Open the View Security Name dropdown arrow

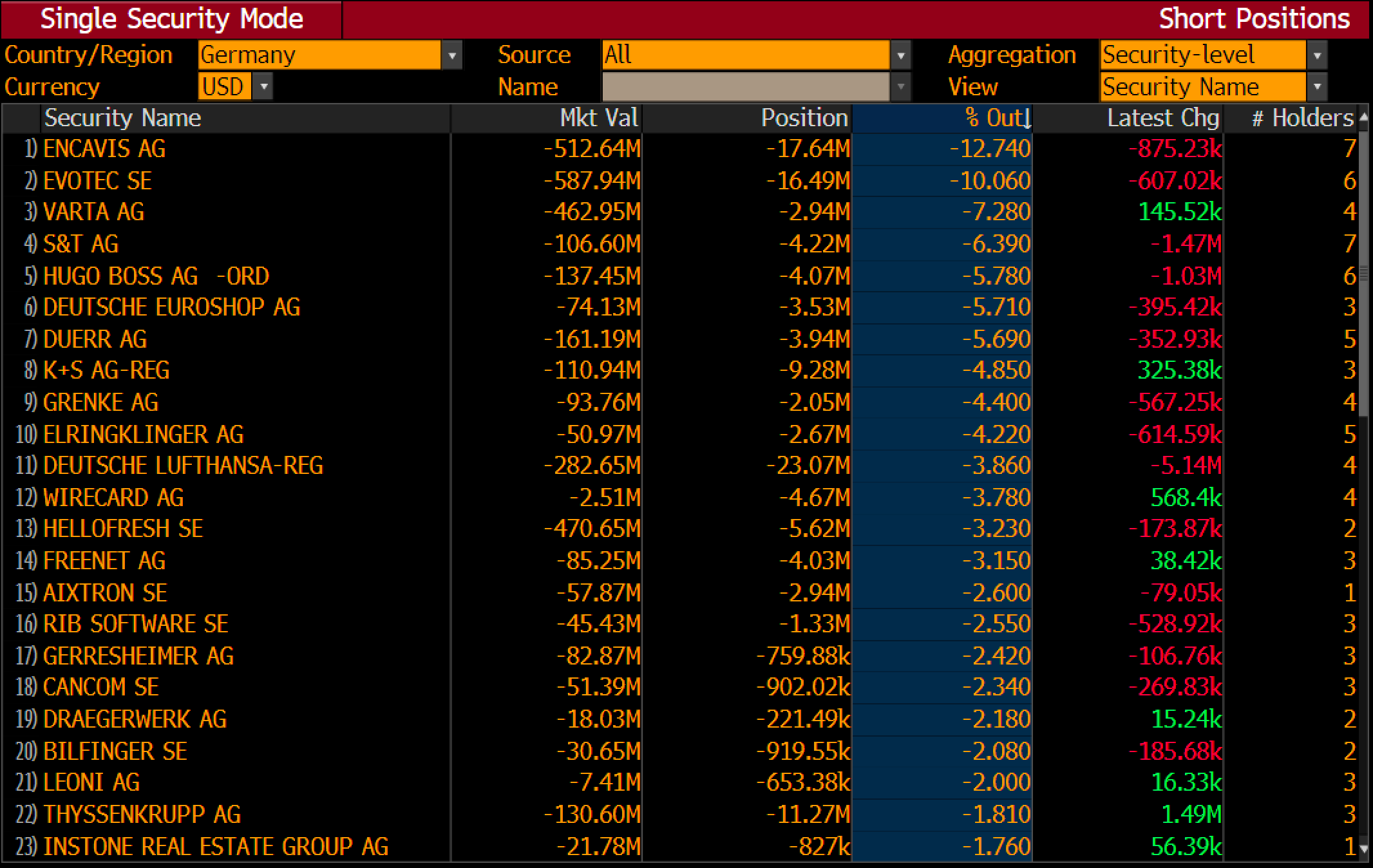1317,86
